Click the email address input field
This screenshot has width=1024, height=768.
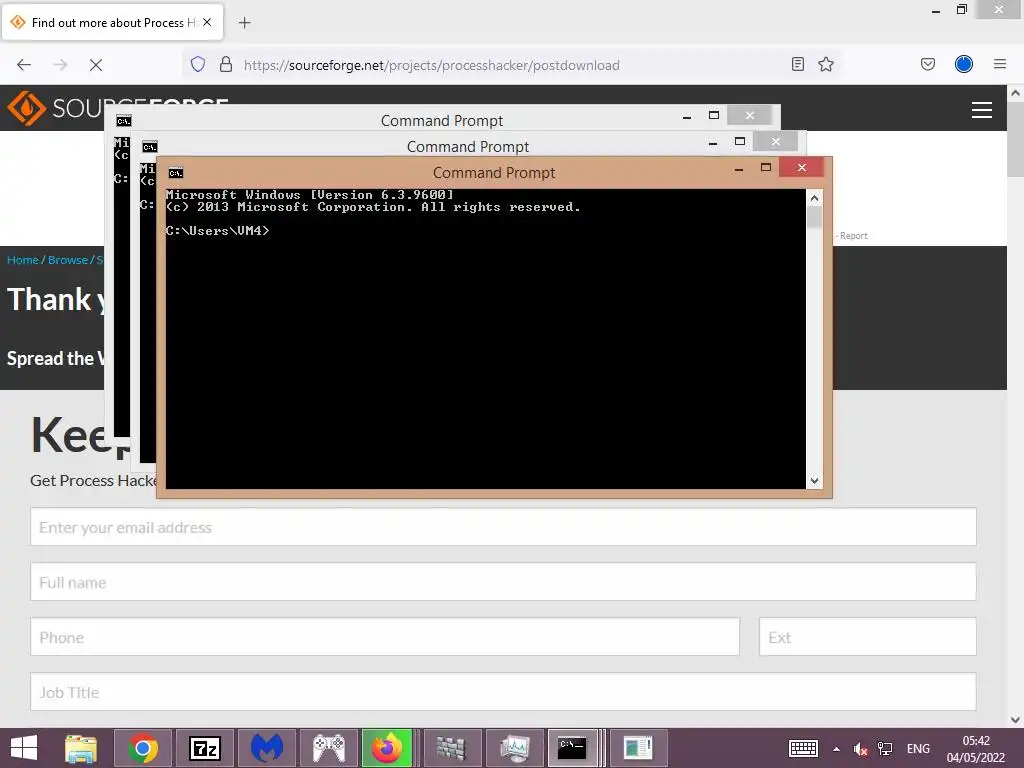[503, 527]
